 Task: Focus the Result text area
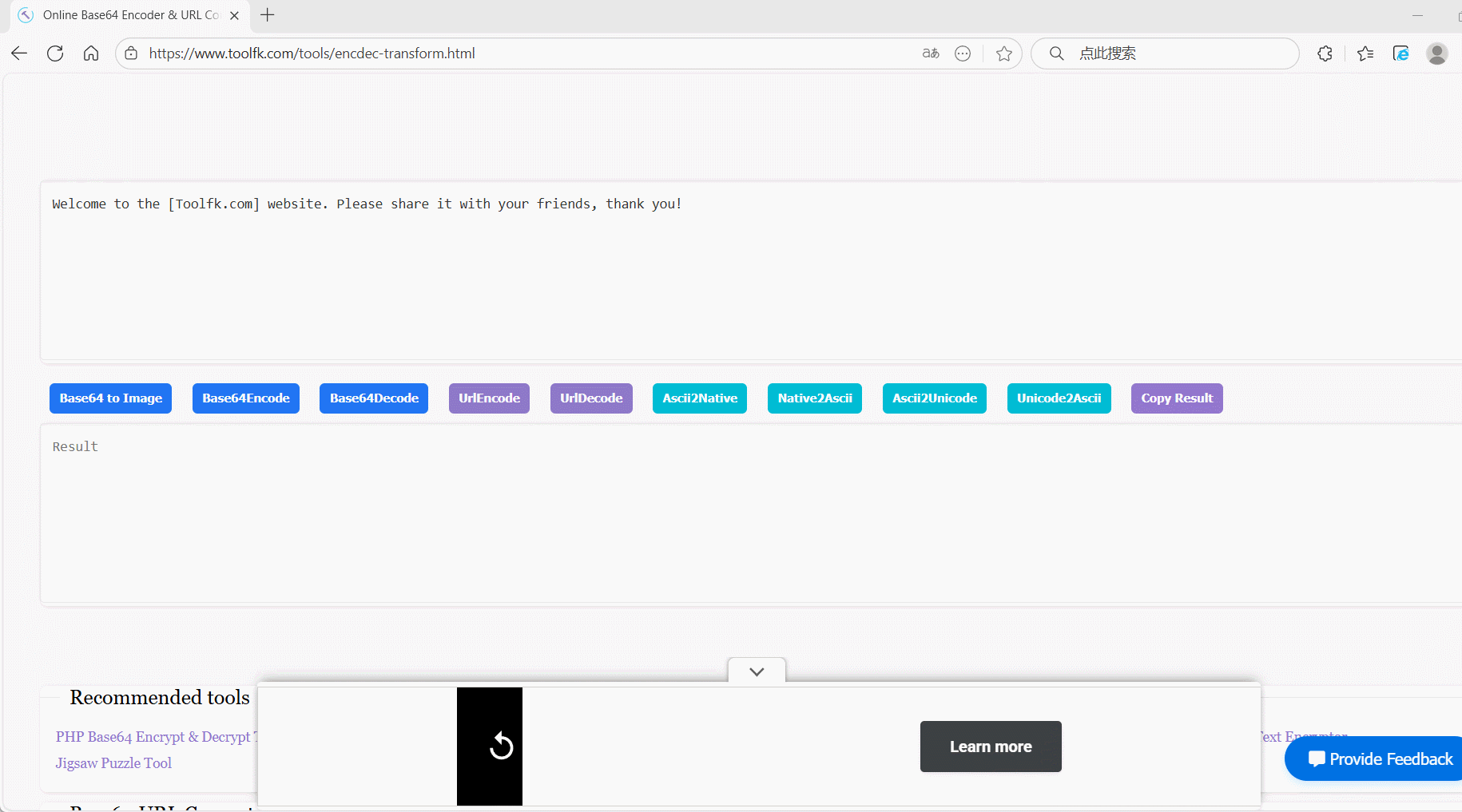click(751, 514)
